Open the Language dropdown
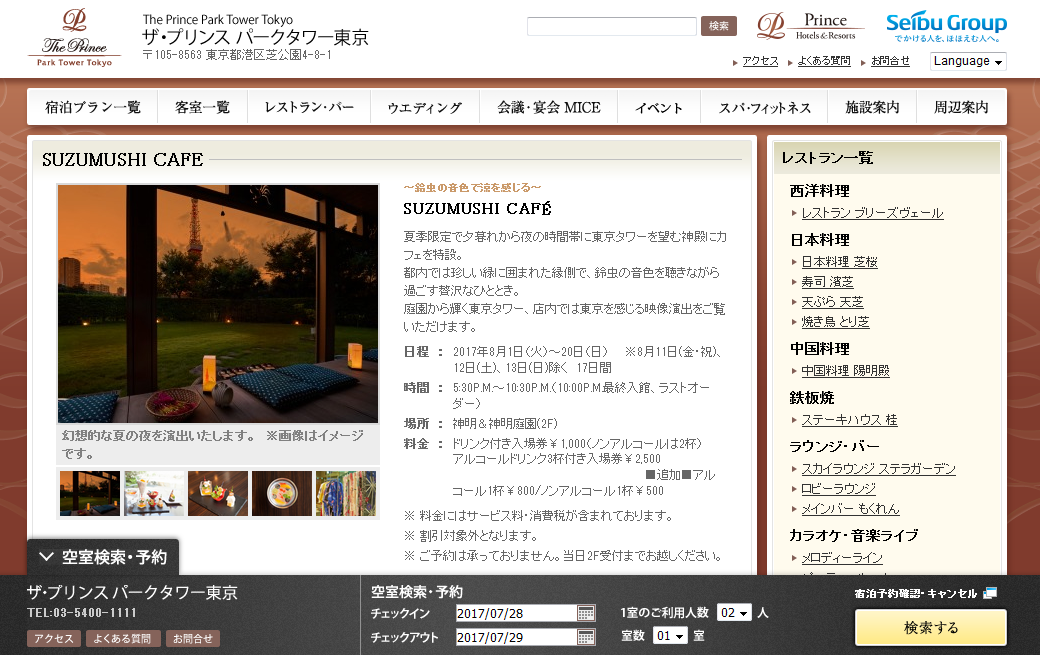Viewport: 1040px width, 655px height. (x=968, y=61)
